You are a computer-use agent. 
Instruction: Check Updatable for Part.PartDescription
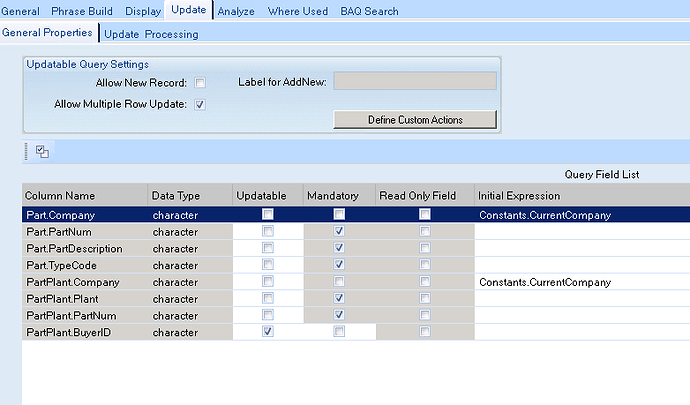pos(268,248)
